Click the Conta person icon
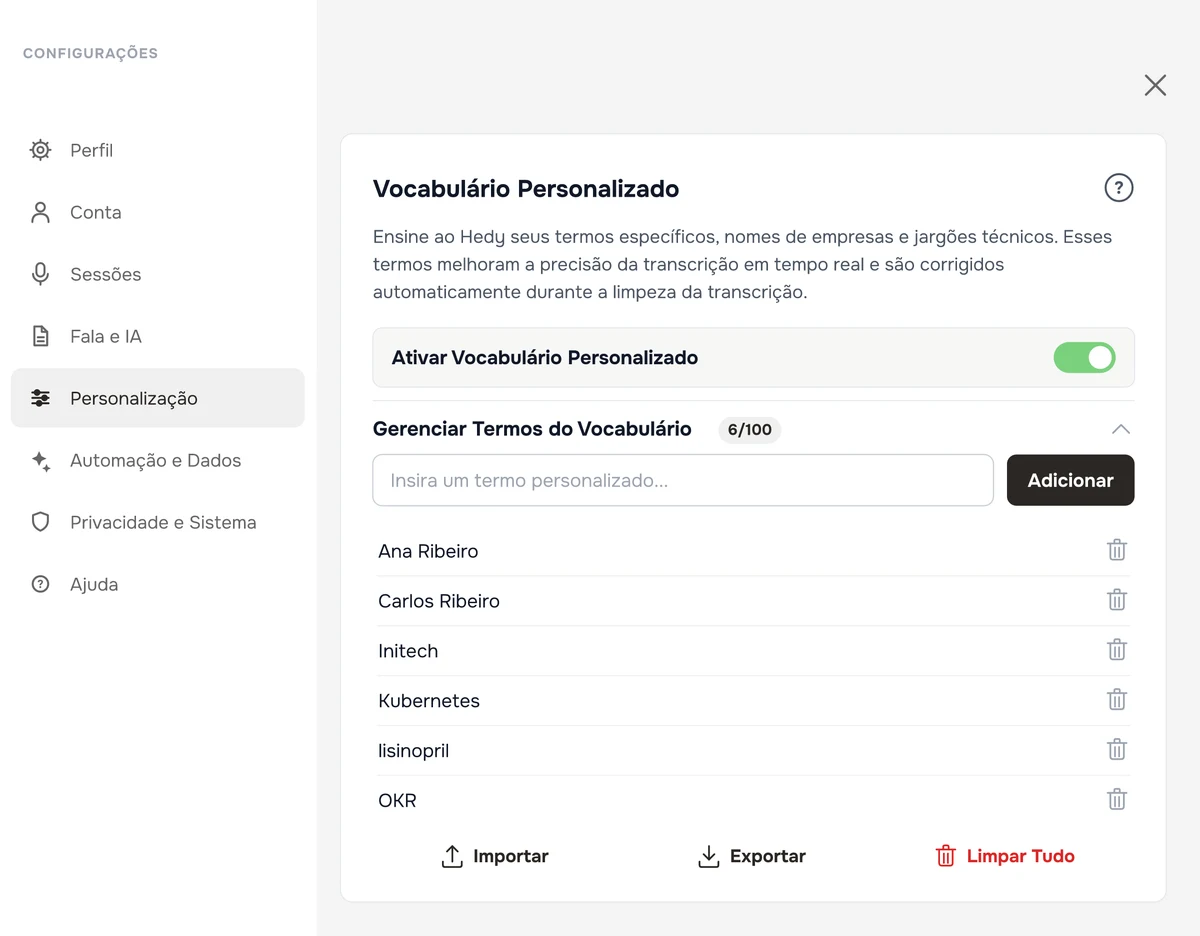1200x936 pixels. pos(40,212)
